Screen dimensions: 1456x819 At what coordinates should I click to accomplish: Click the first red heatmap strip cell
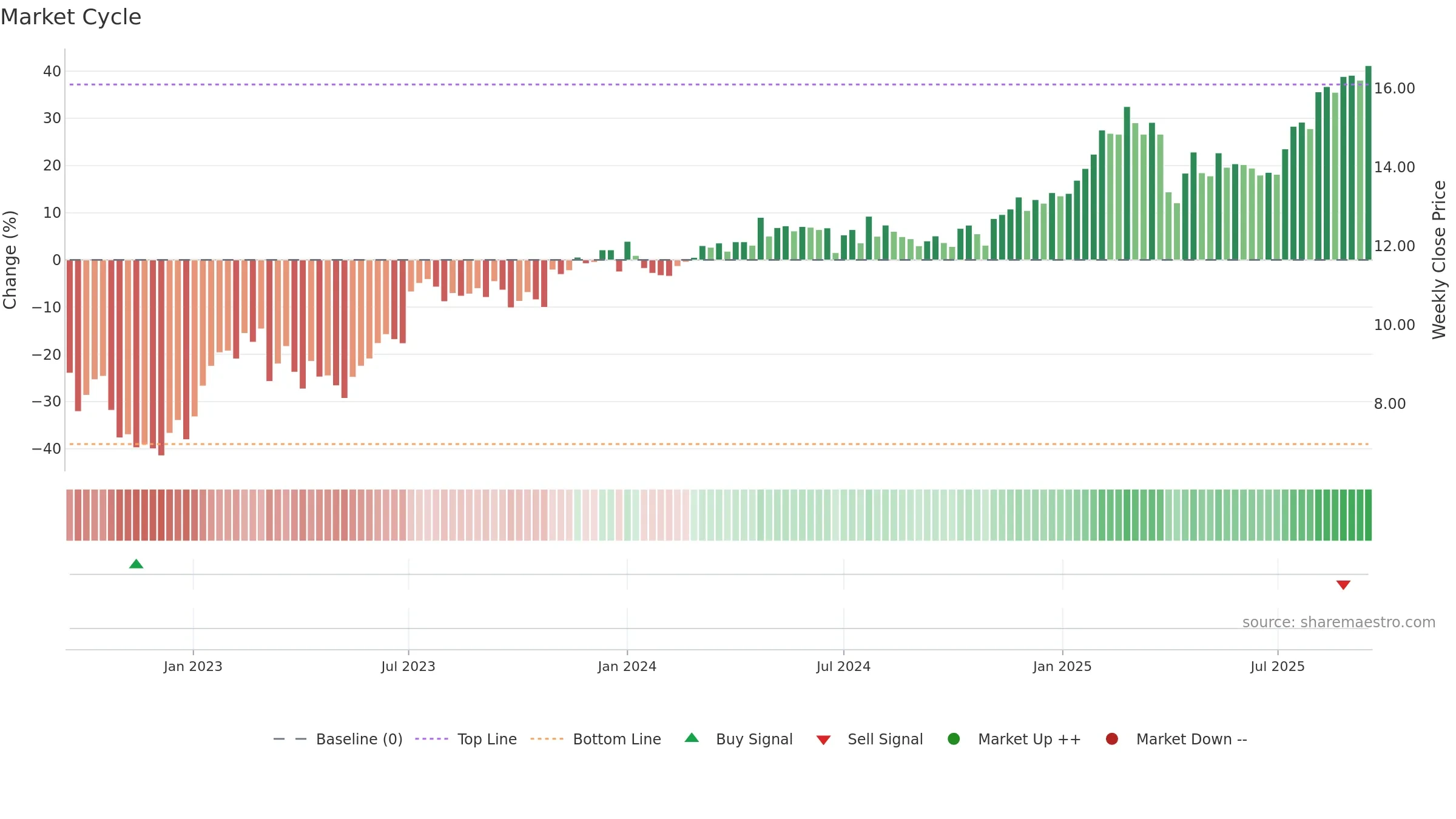tap(70, 515)
